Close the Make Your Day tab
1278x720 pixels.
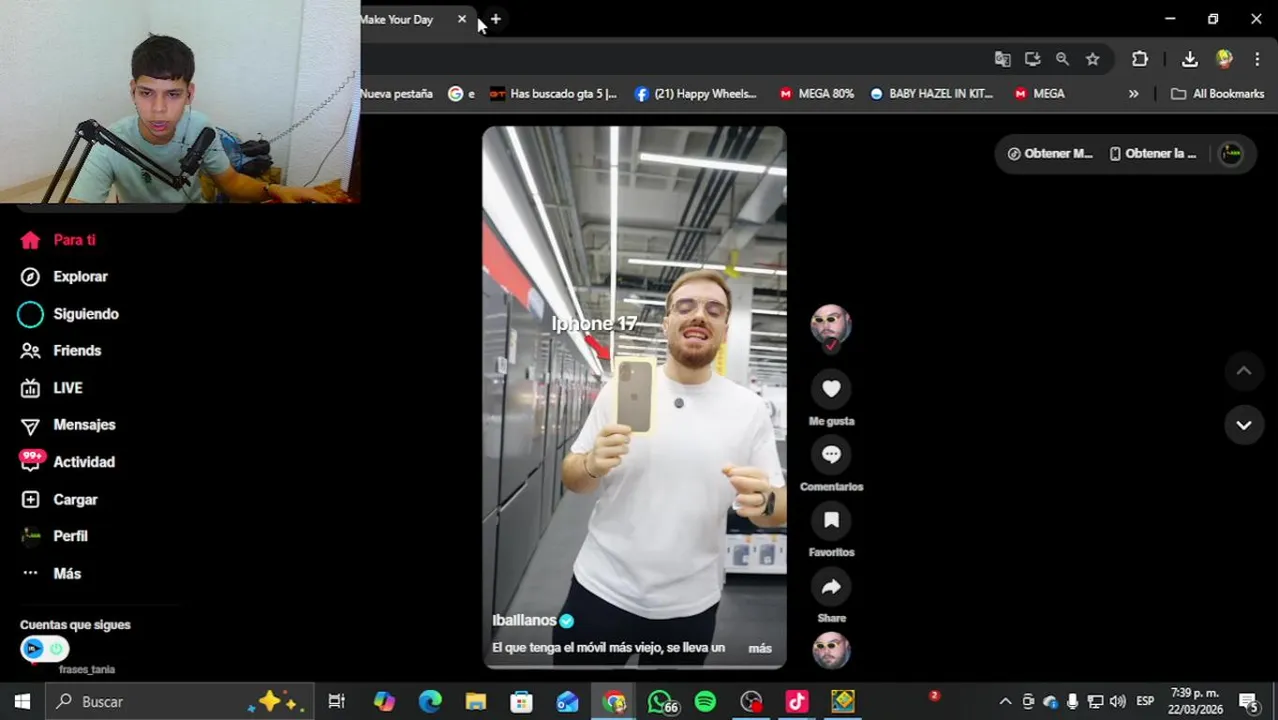point(462,19)
